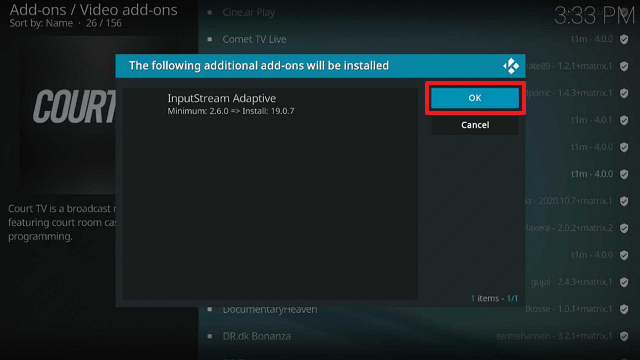This screenshot has width=640, height=360.
Task: Confirm the install with the OK button
Action: pos(475,98)
